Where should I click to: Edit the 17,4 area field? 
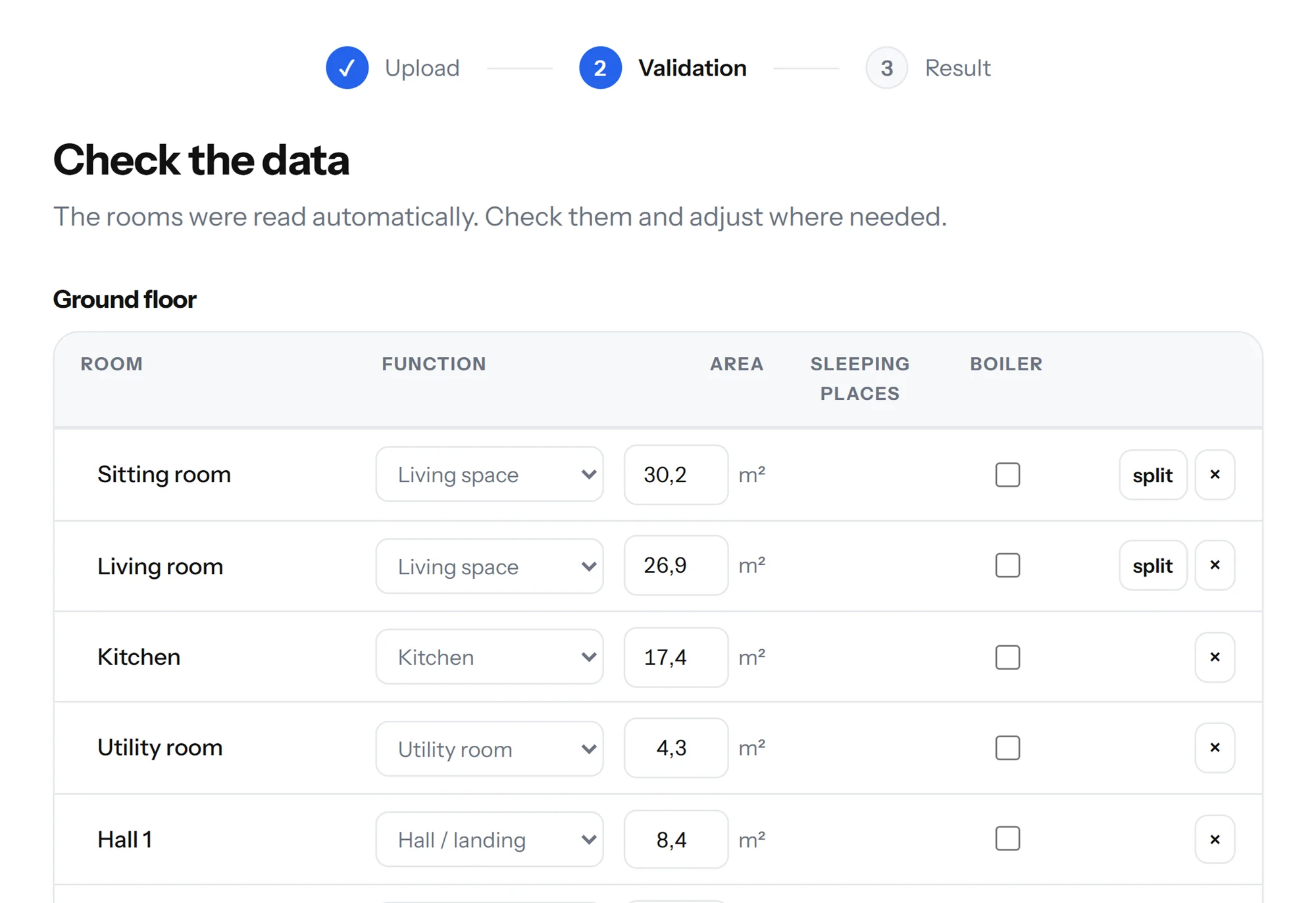(676, 657)
